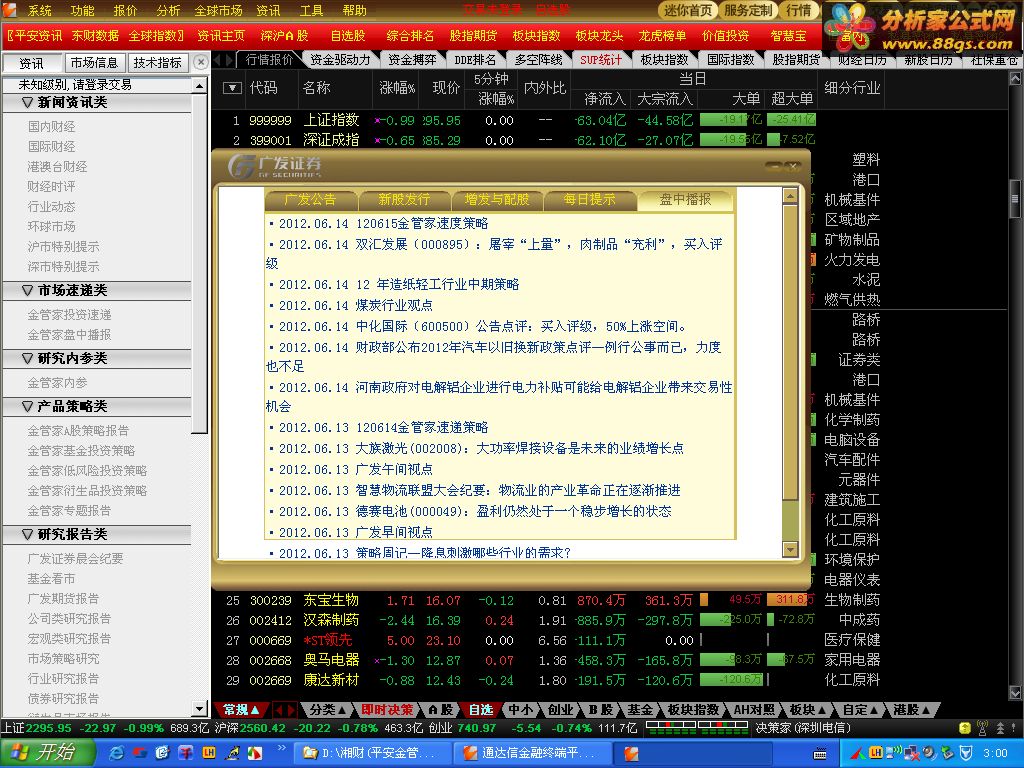Open the 分类▲ bottom menu
1024x768 pixels.
(x=327, y=709)
